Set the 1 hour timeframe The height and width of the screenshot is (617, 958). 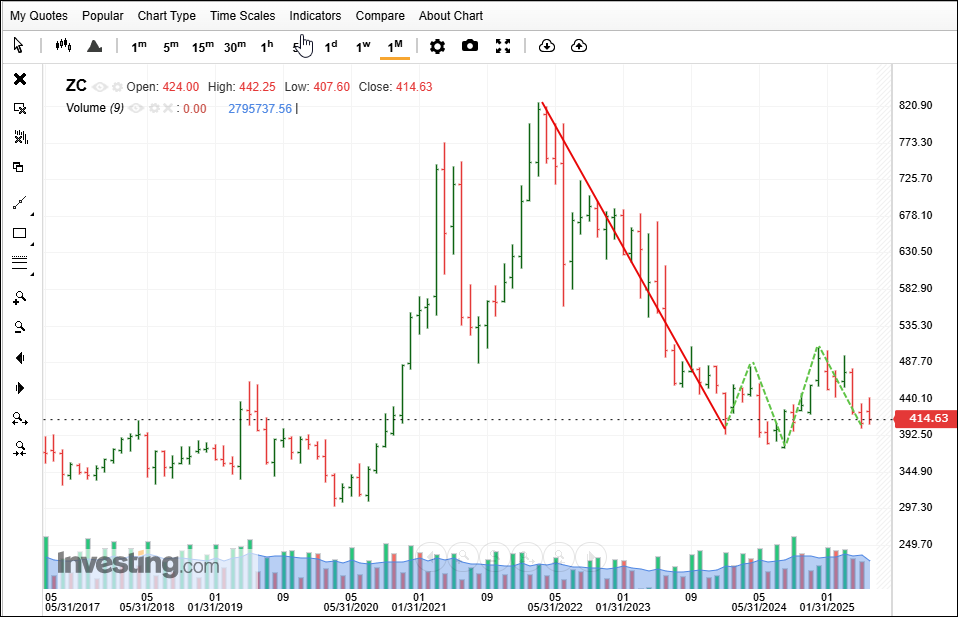click(x=267, y=46)
